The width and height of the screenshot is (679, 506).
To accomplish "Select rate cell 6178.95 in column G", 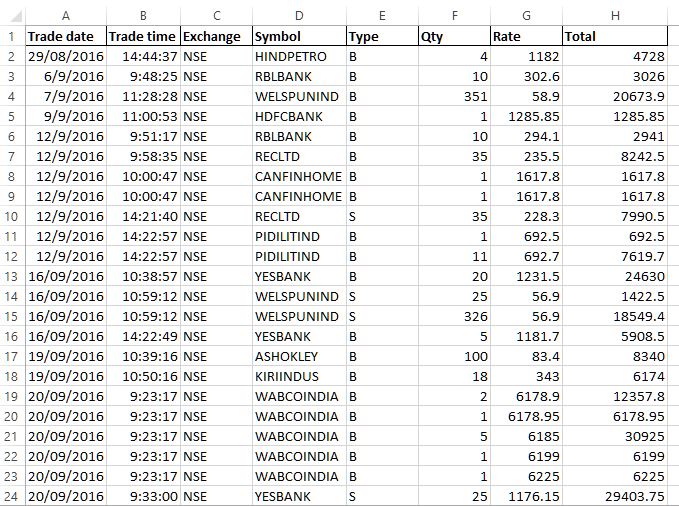I will (527, 416).
